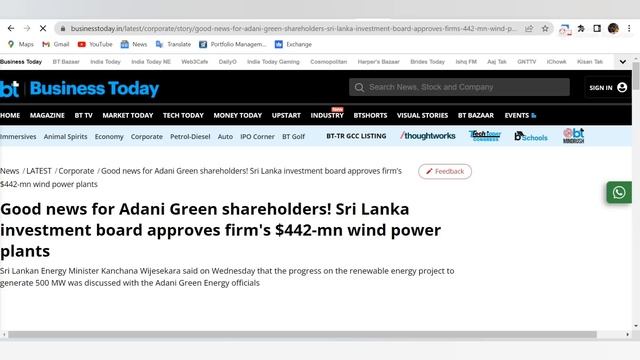Open the News bookmark
640x360 pixels.
tap(134, 44)
